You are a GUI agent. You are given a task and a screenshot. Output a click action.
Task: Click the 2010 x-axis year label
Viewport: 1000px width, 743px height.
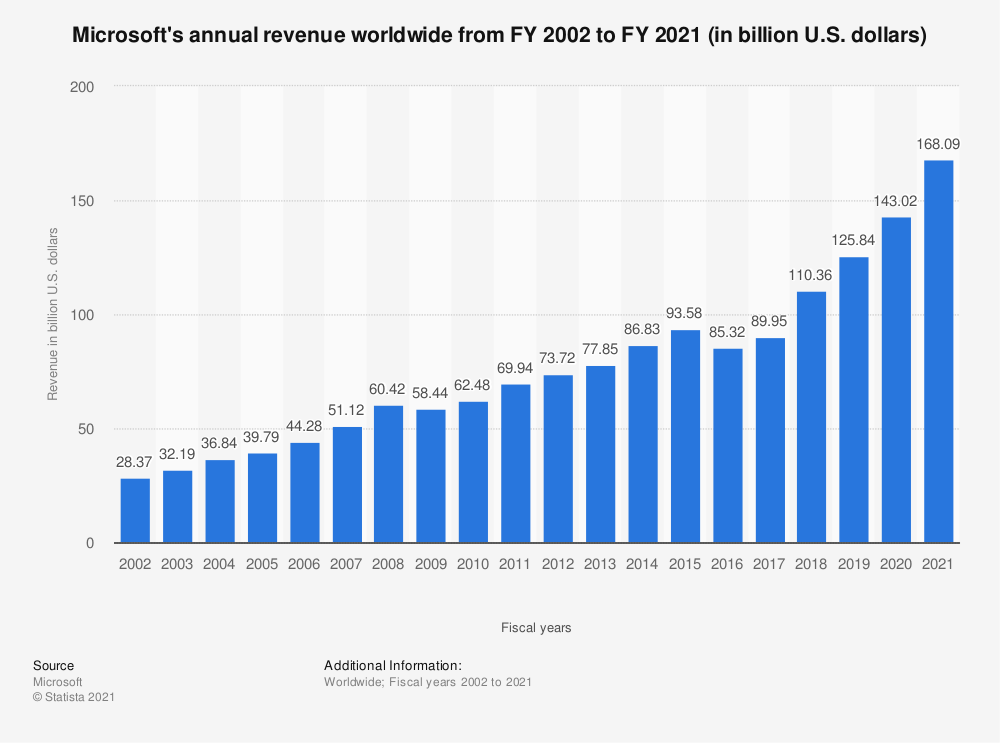point(473,564)
